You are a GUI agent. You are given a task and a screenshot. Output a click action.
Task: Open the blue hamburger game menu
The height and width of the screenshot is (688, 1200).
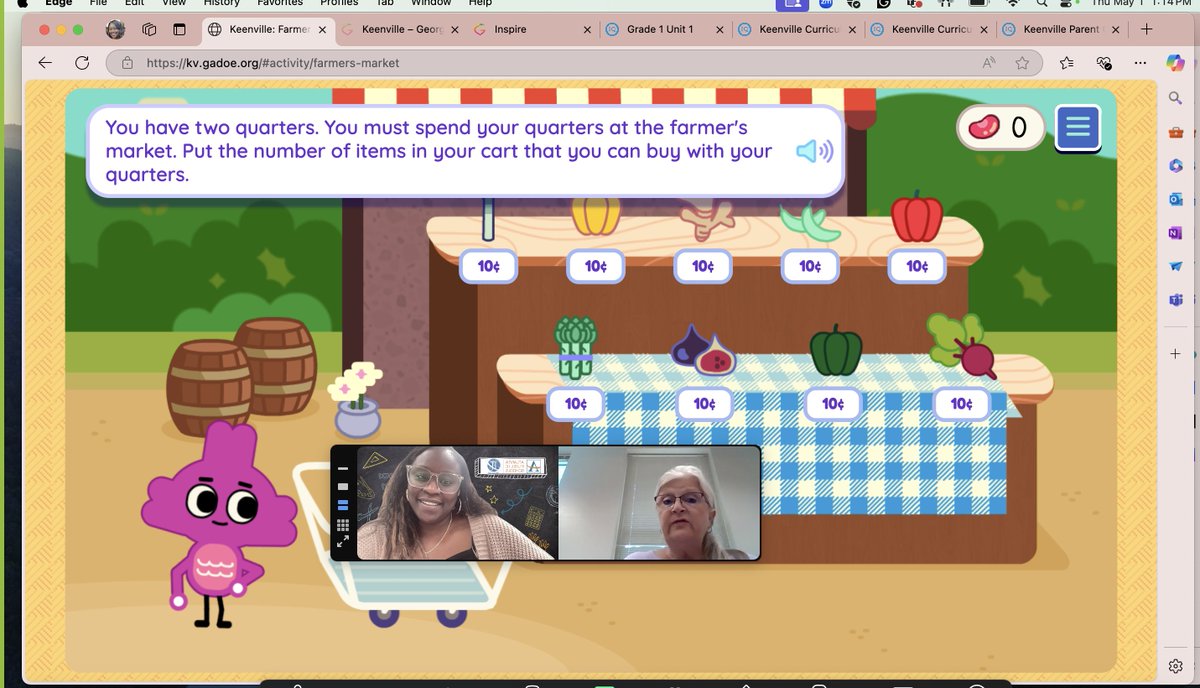[1077, 127]
